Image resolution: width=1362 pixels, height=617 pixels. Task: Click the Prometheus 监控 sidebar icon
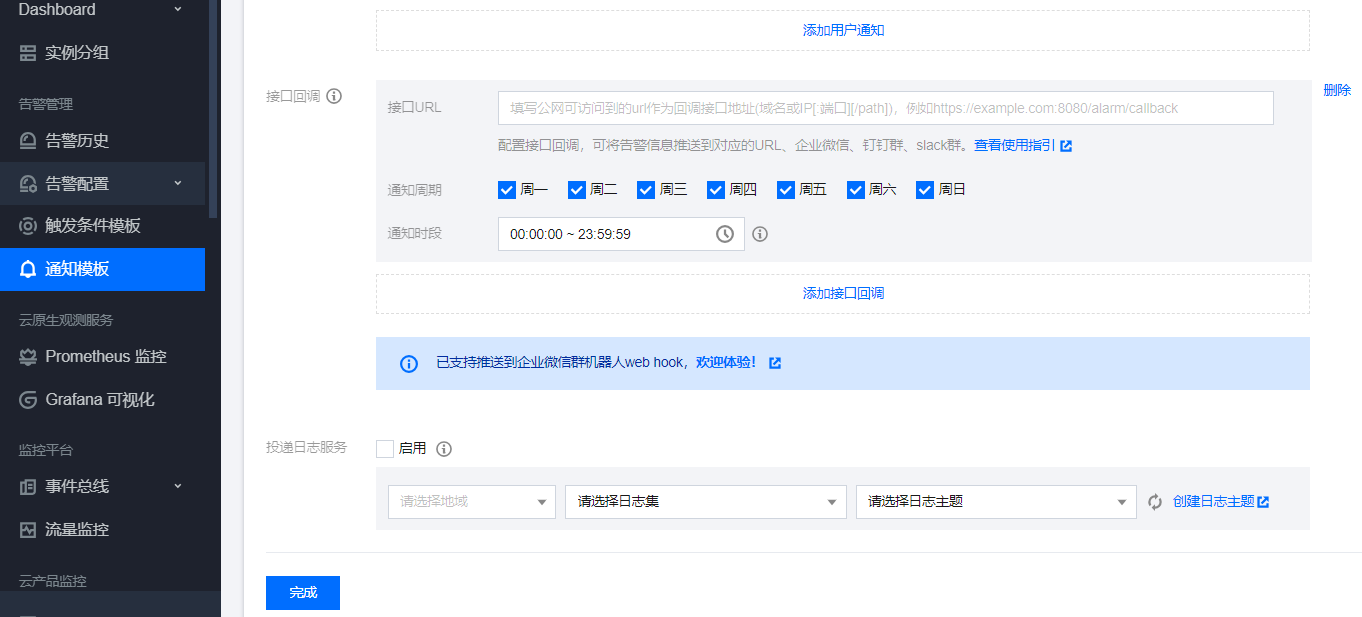tap(28, 357)
